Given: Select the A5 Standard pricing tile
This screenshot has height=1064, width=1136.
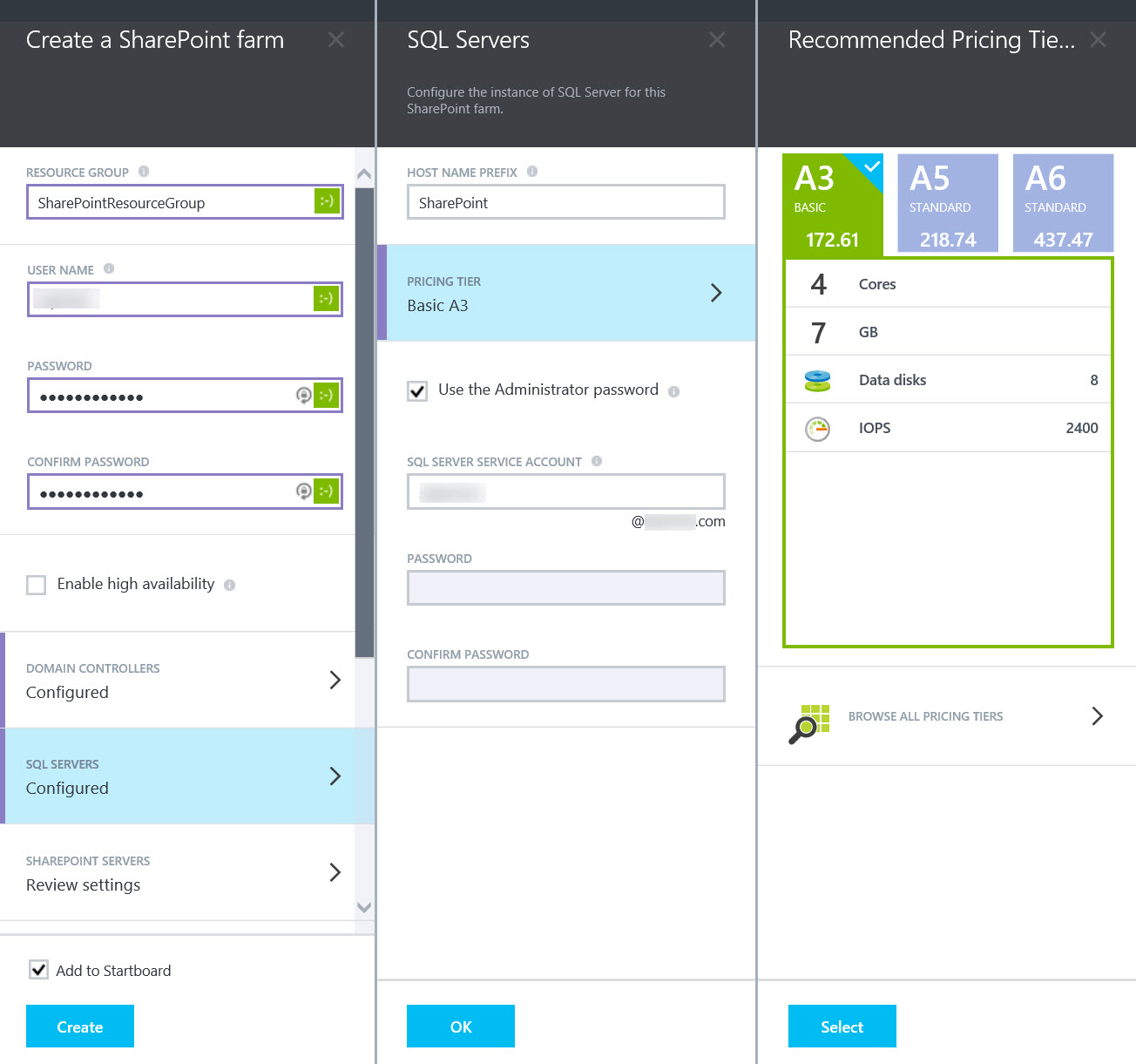Looking at the screenshot, I should (948, 203).
